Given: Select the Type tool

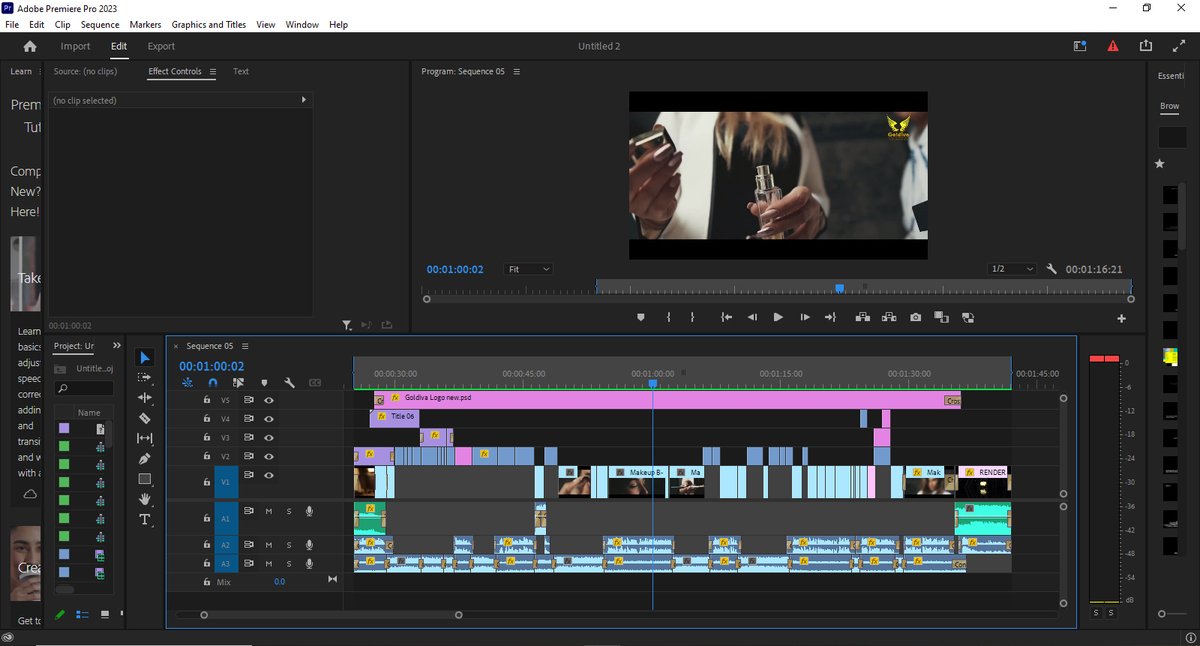Looking at the screenshot, I should 144,520.
